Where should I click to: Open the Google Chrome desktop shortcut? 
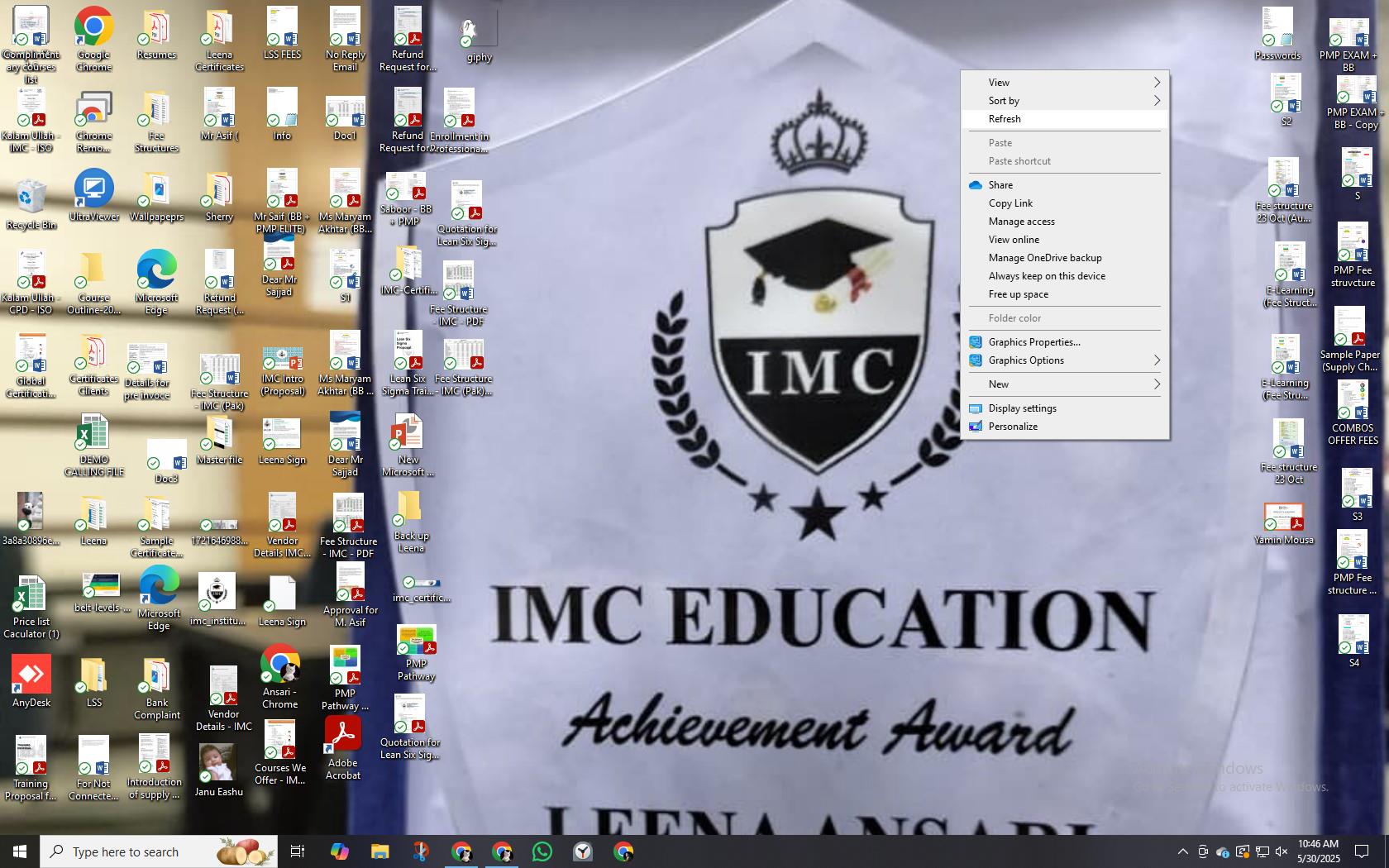pyautogui.click(x=93, y=38)
